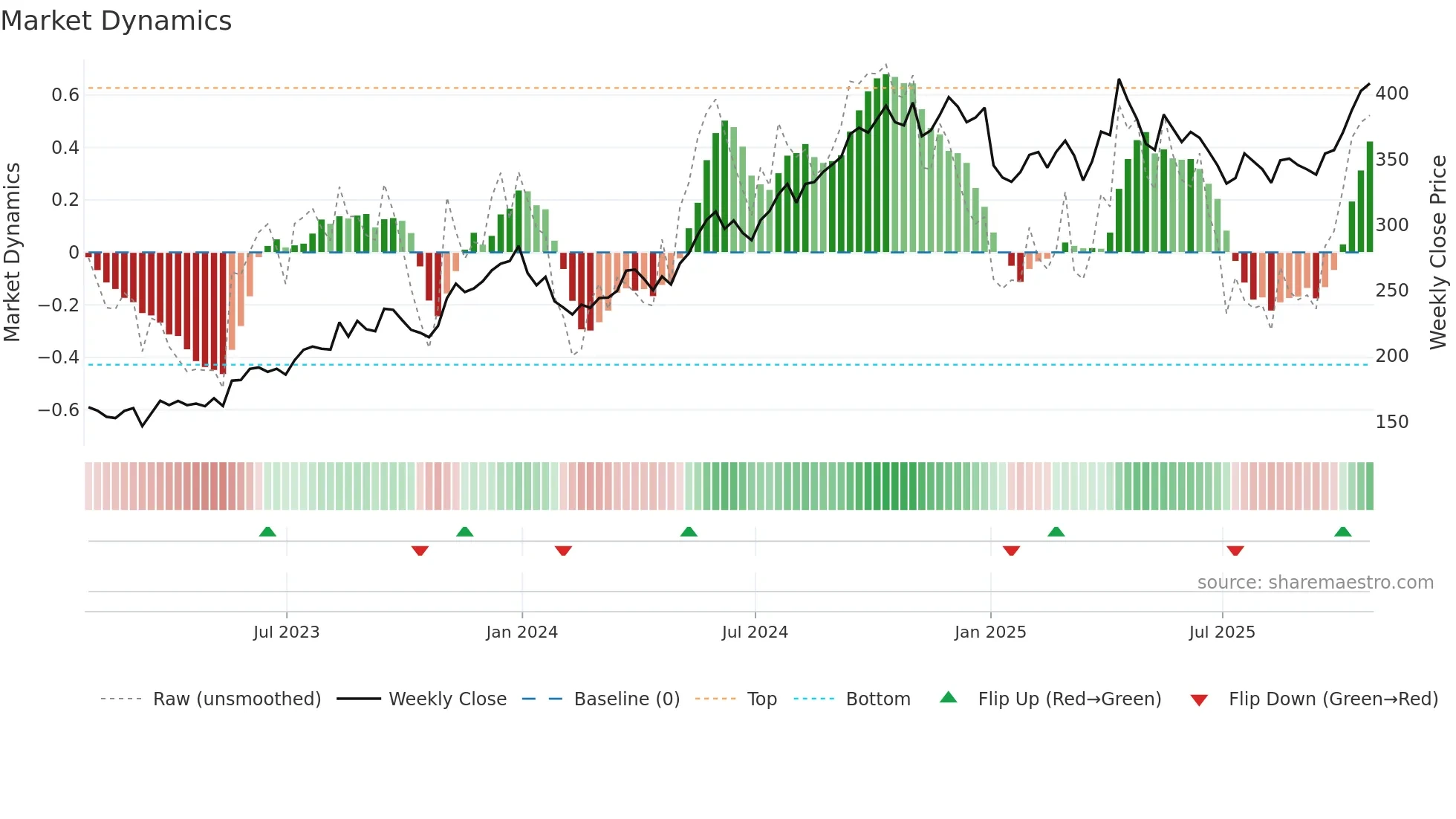Click the Market Dynamics y-axis title
Screen dimensions: 1456x819
pyautogui.click(x=12, y=252)
